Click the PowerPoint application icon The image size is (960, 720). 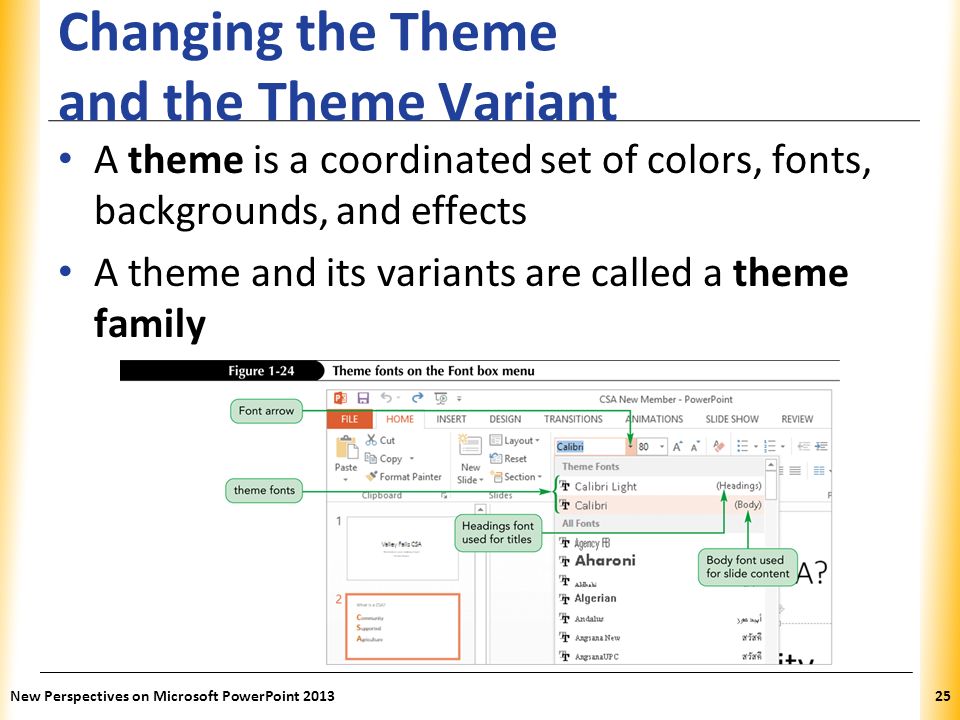pyautogui.click(x=340, y=399)
